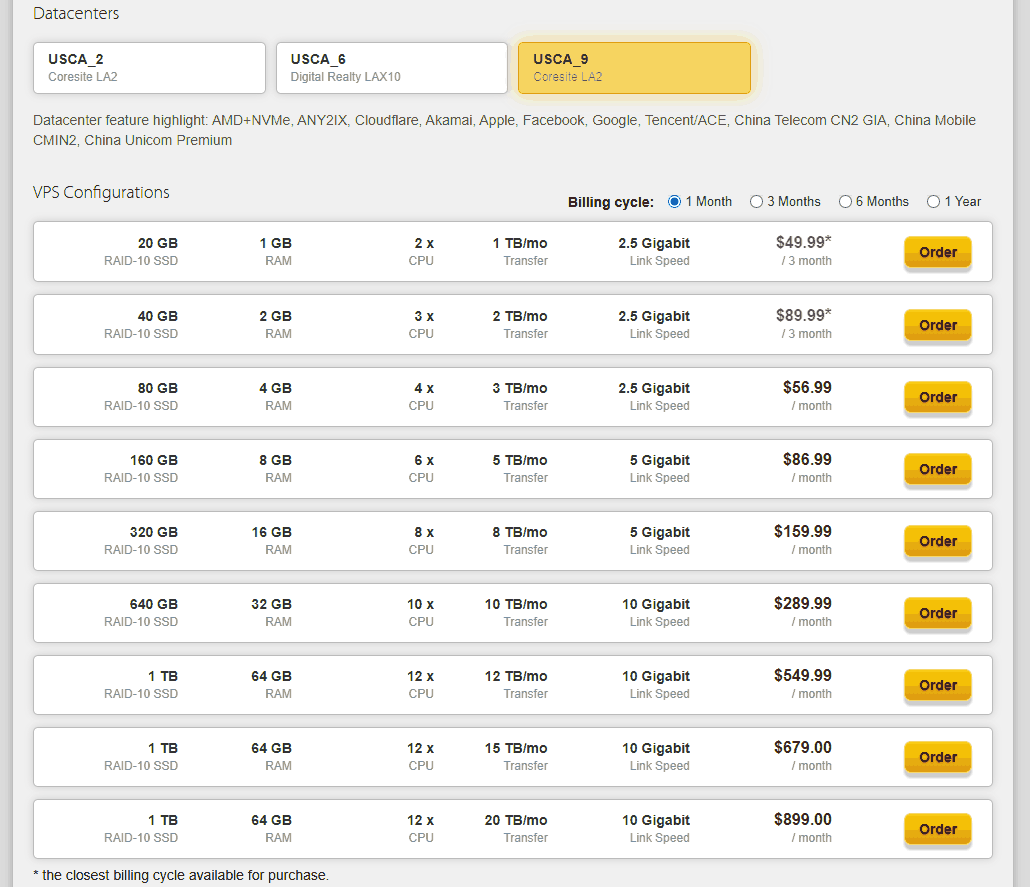Click the 640 GB 32 GB RAM configuration row
1030x887 pixels.
[512, 613]
